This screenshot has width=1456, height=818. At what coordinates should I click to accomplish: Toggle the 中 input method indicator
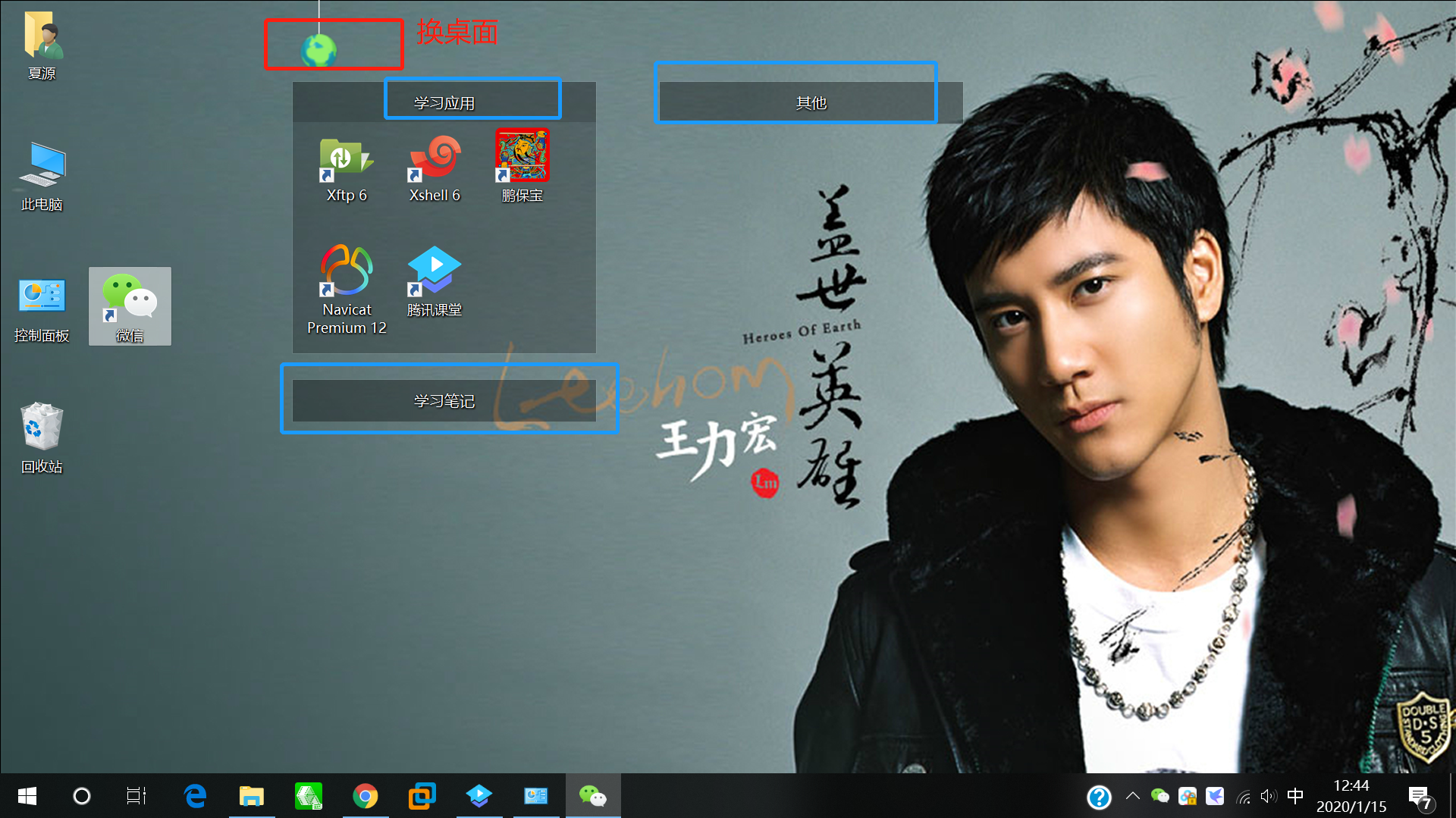coord(1295,796)
